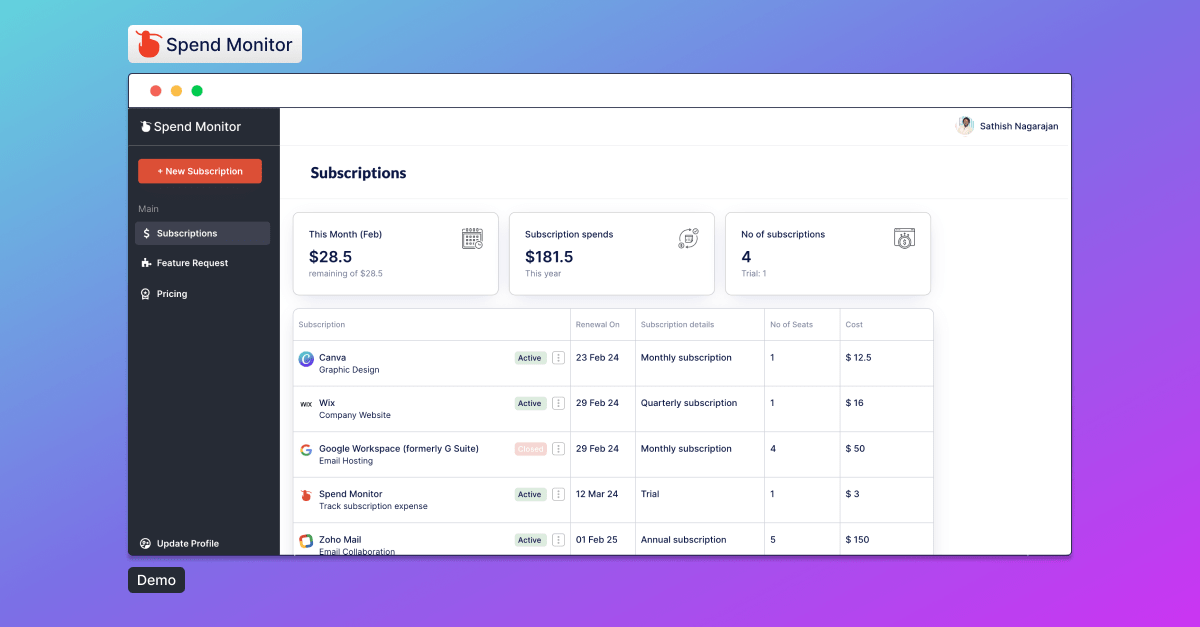Open the options menu for Canva row
1200x627 pixels.
pyautogui.click(x=558, y=358)
